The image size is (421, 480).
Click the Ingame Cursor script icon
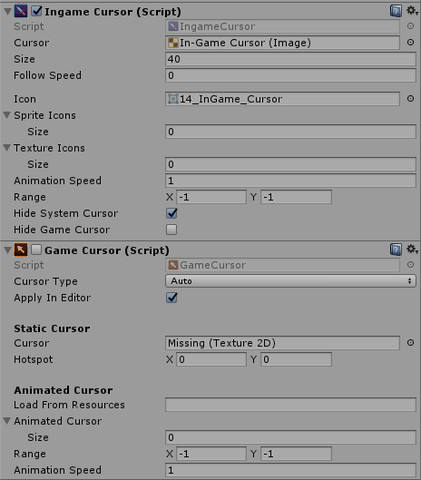coord(21,11)
